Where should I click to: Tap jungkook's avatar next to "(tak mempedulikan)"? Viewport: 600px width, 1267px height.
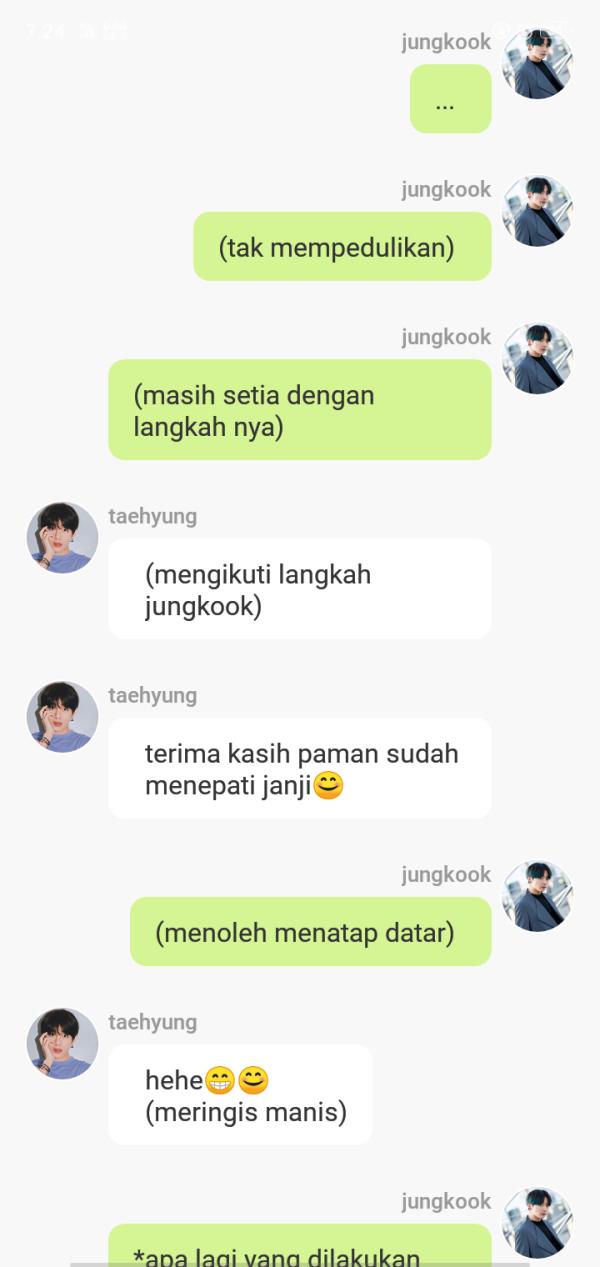(x=537, y=211)
